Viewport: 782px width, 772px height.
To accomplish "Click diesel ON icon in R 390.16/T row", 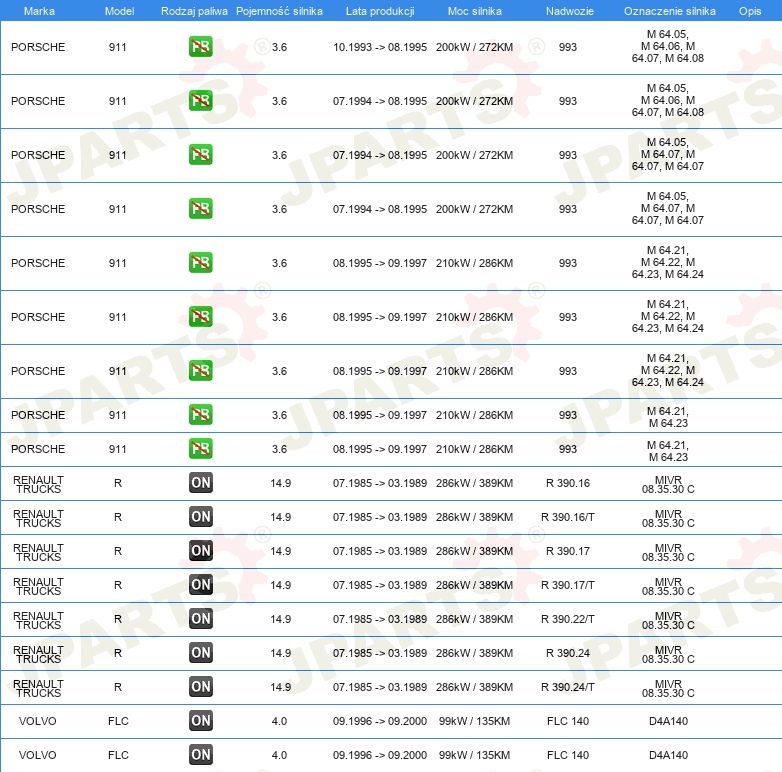I will 200,517.
